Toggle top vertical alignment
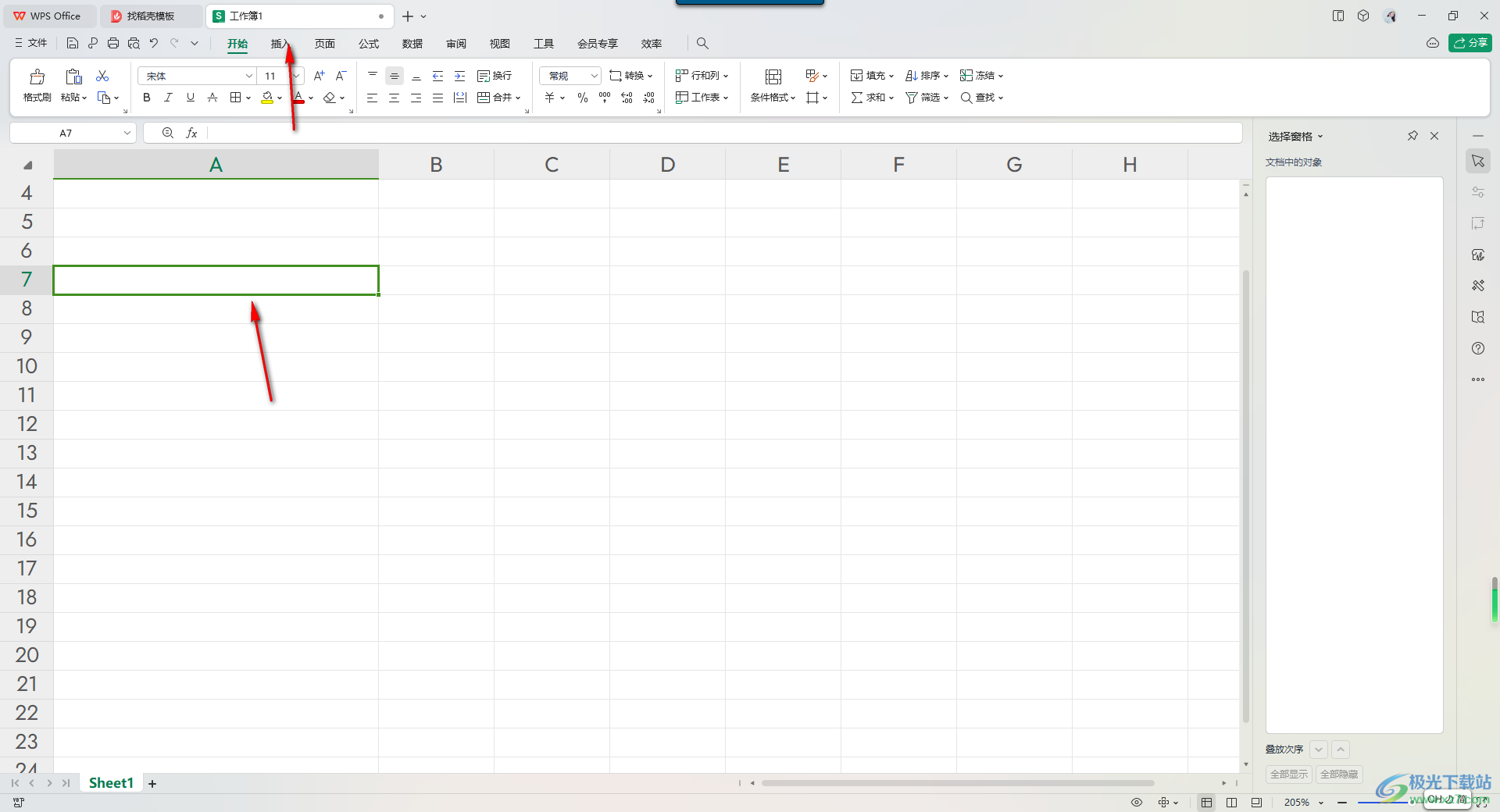 373,76
